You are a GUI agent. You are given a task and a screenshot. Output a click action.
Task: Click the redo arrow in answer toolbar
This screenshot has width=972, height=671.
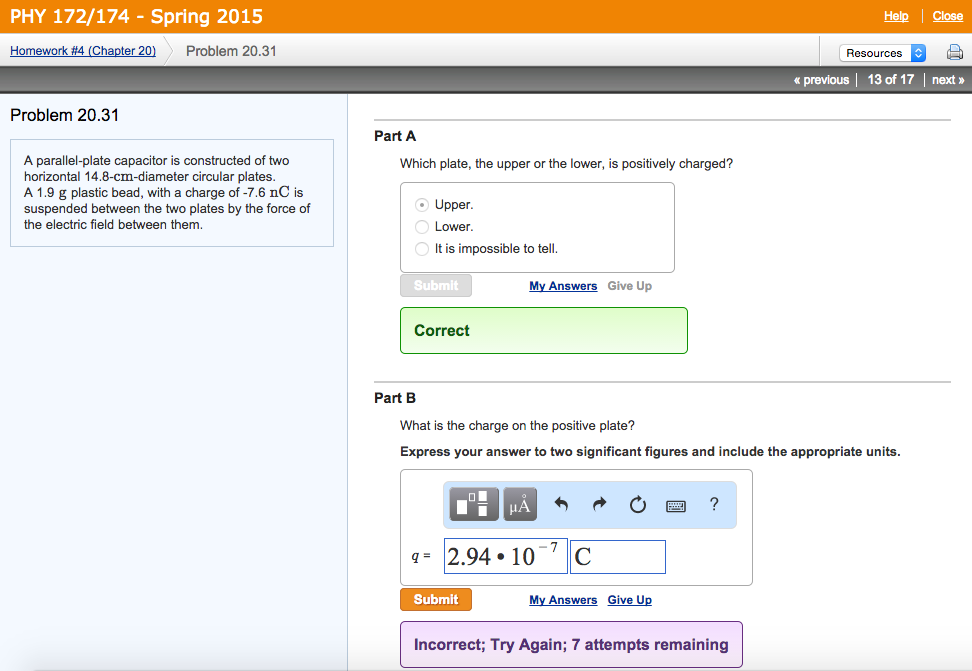click(x=599, y=505)
